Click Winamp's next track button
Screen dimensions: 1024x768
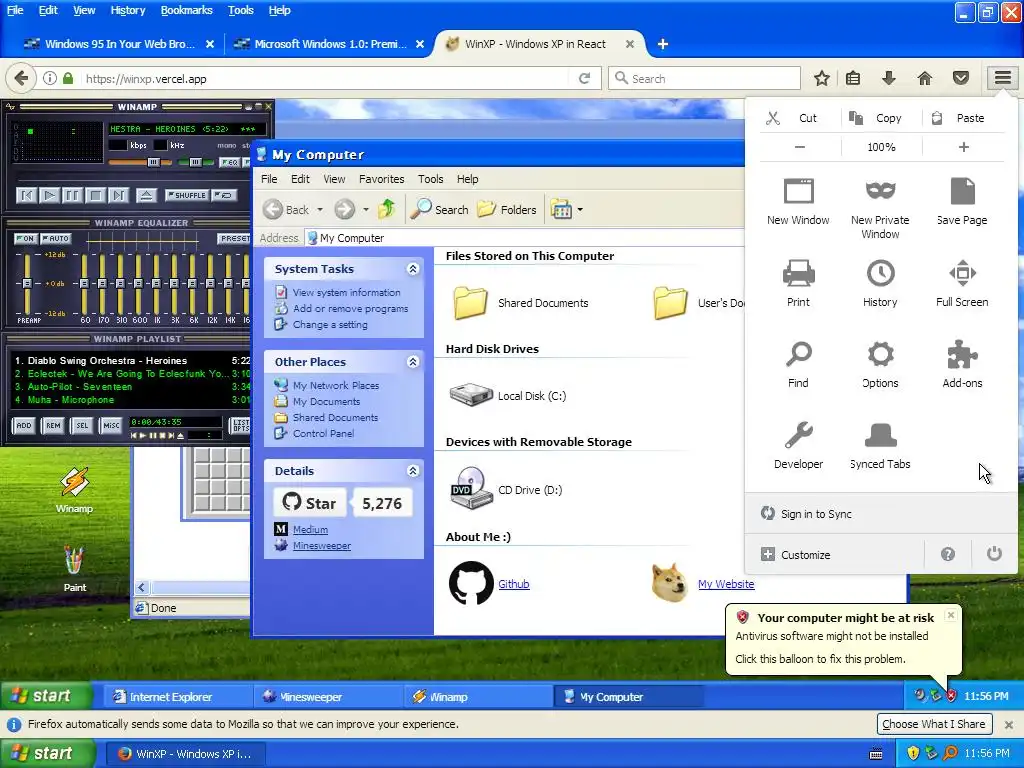(x=118, y=195)
